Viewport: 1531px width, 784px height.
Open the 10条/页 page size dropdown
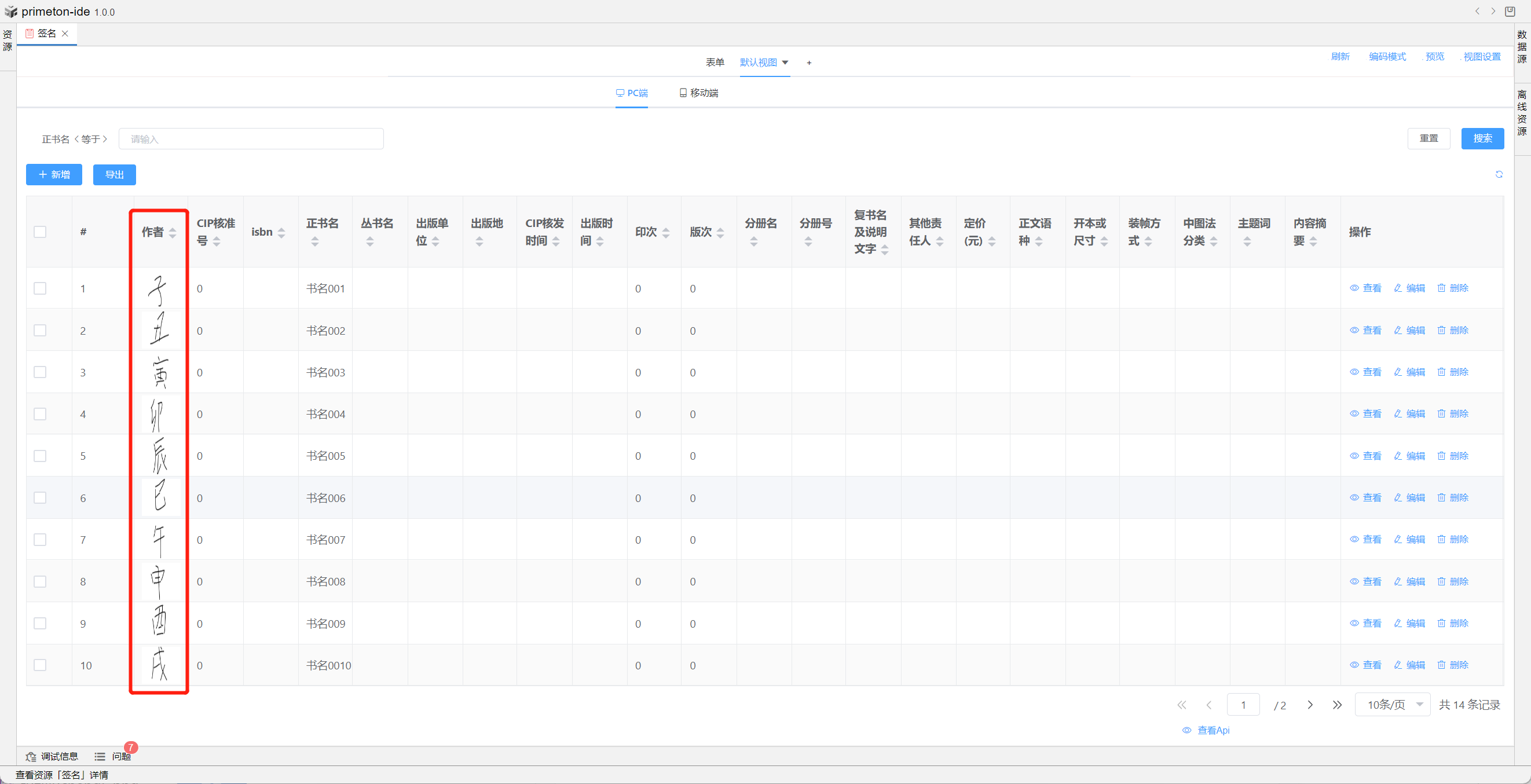click(1392, 705)
